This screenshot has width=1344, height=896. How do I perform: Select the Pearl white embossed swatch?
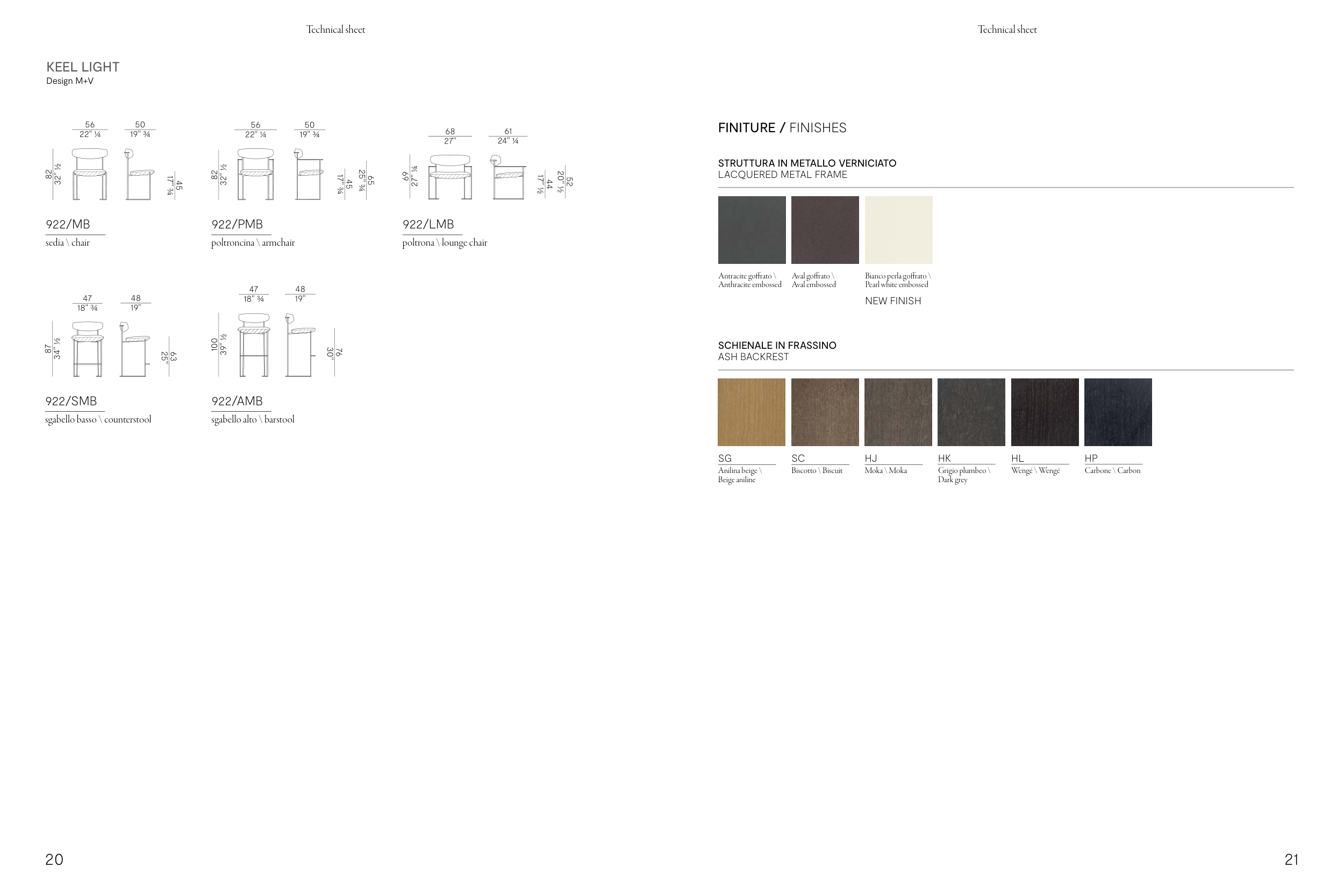point(898,230)
